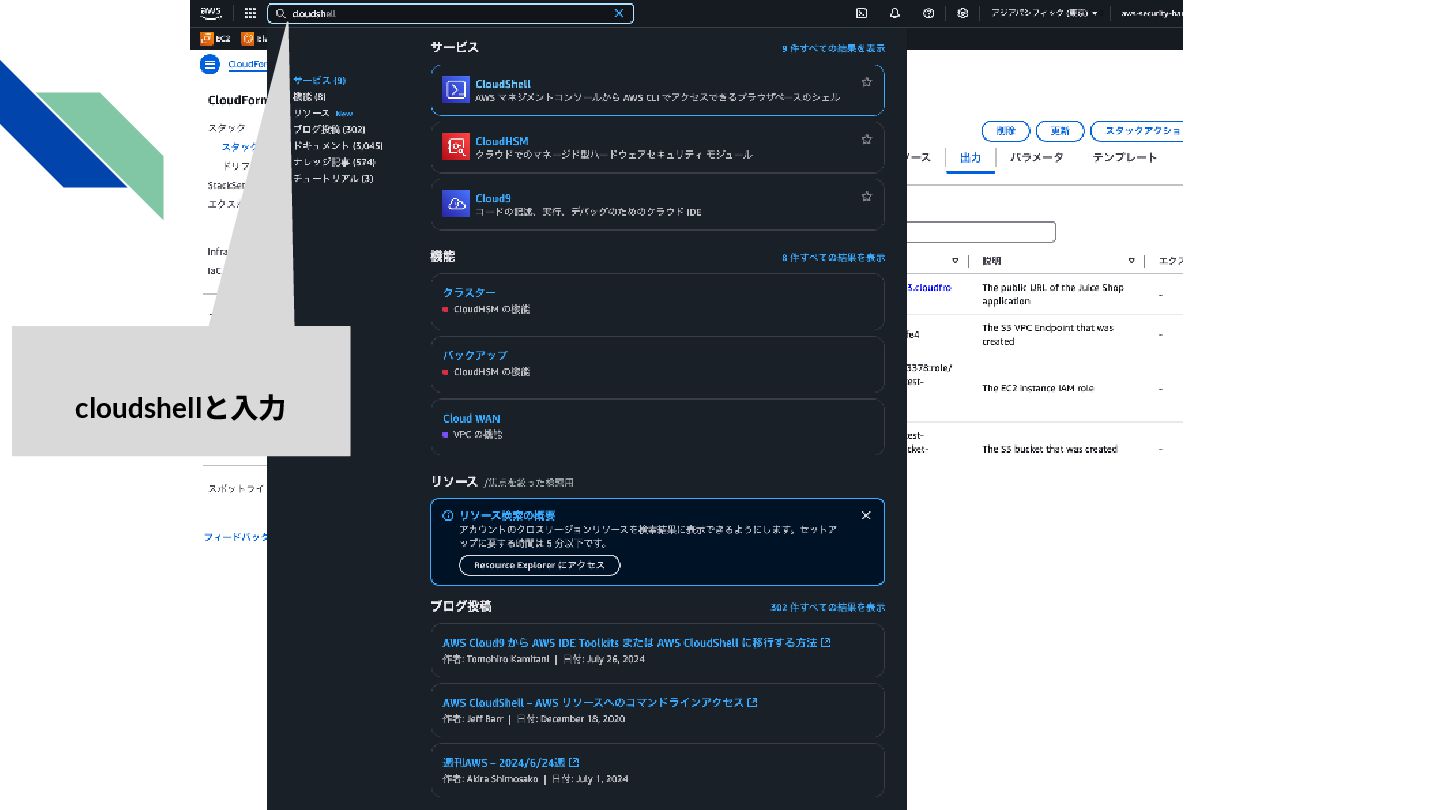Toggle the CloudFormation side navigation hamburger
The width and height of the screenshot is (1440, 810).
(x=209, y=65)
